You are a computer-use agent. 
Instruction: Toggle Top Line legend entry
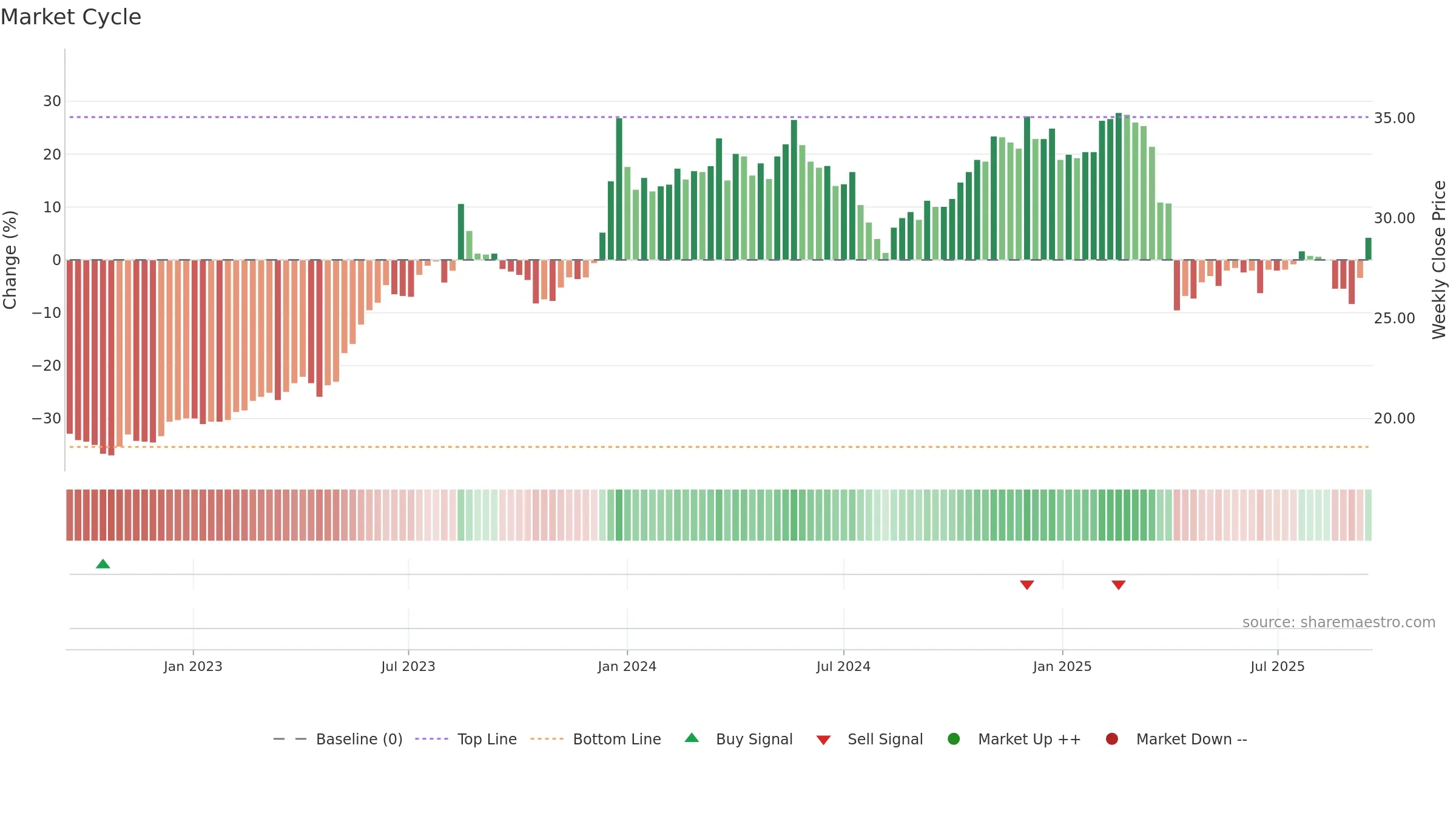coord(466,739)
